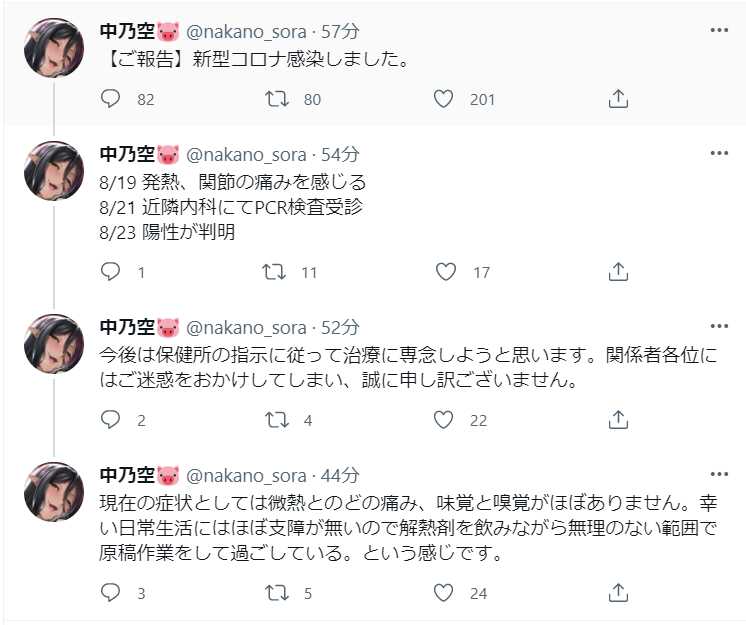Like the tweet with 22 likes
746x625 pixels.
[446, 420]
